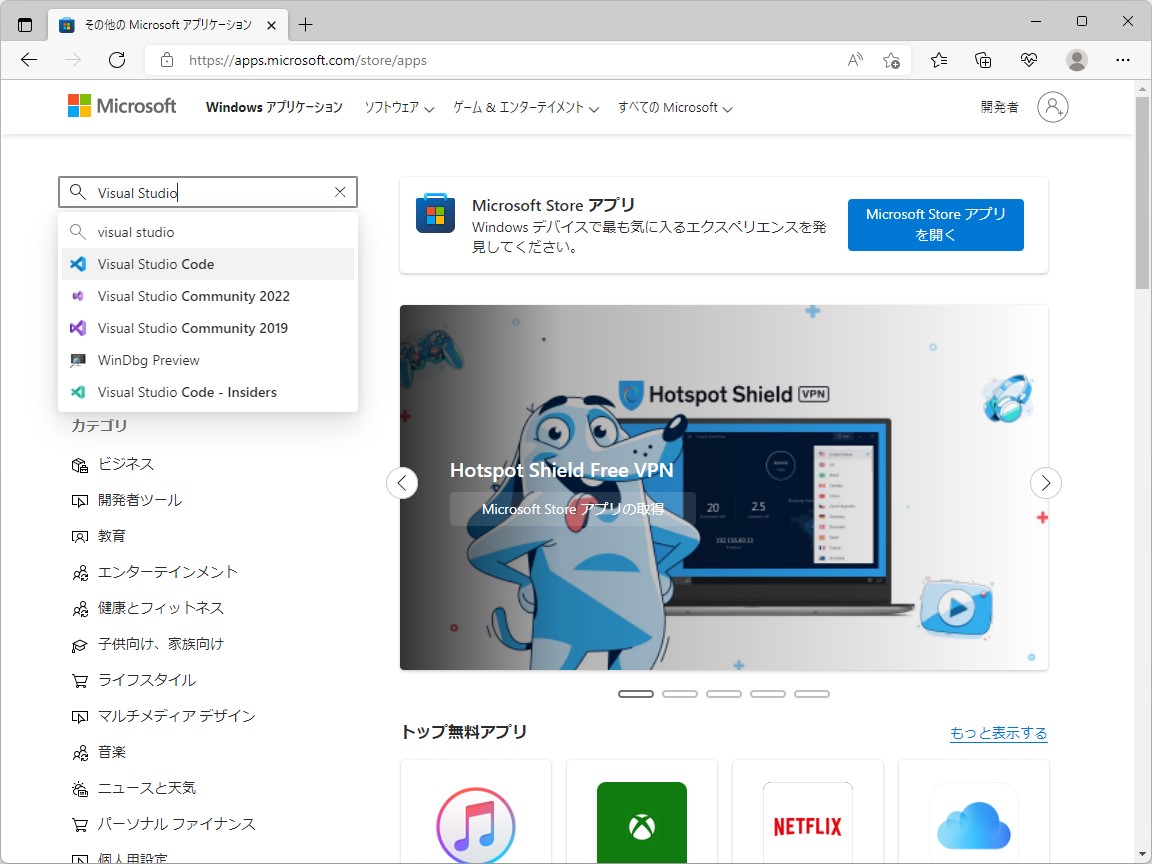This screenshot has height=864, width=1152.
Task: Click the Microsoft Store アプリを開く button
Action: (935, 225)
